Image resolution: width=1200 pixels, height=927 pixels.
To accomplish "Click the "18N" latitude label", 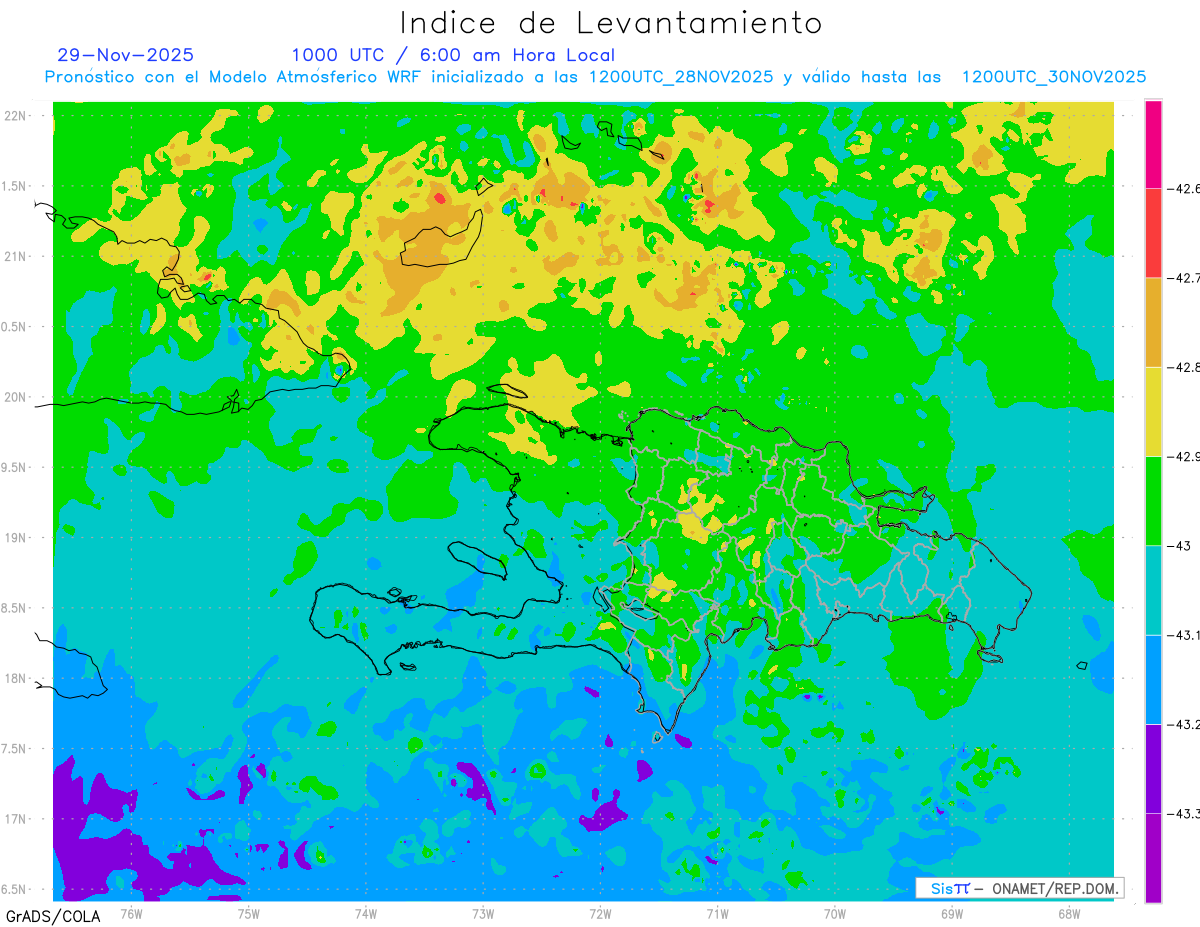I will click(17, 678).
